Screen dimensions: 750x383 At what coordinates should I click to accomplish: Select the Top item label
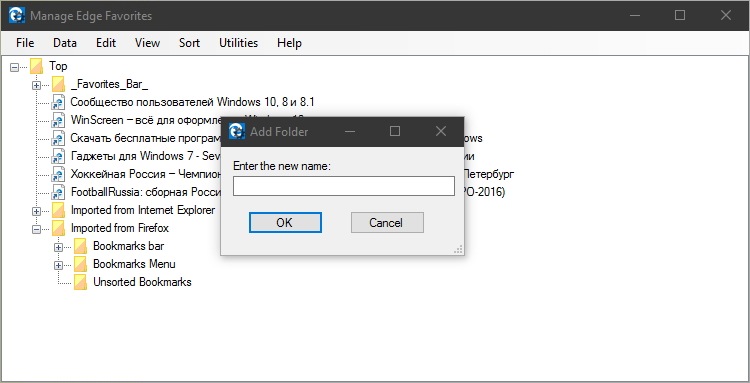(x=58, y=66)
